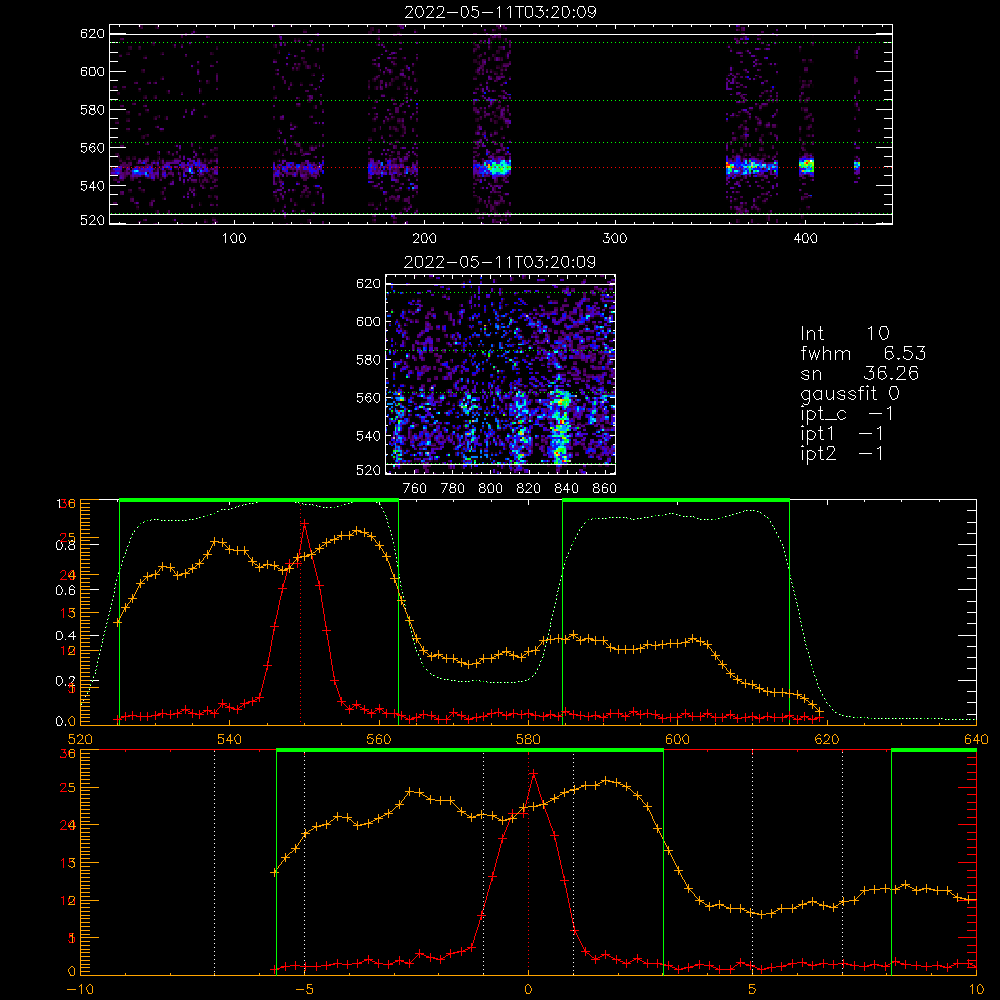
Task: Click the middle image title 2022-05-11T03:20:09
Action: click(500, 262)
